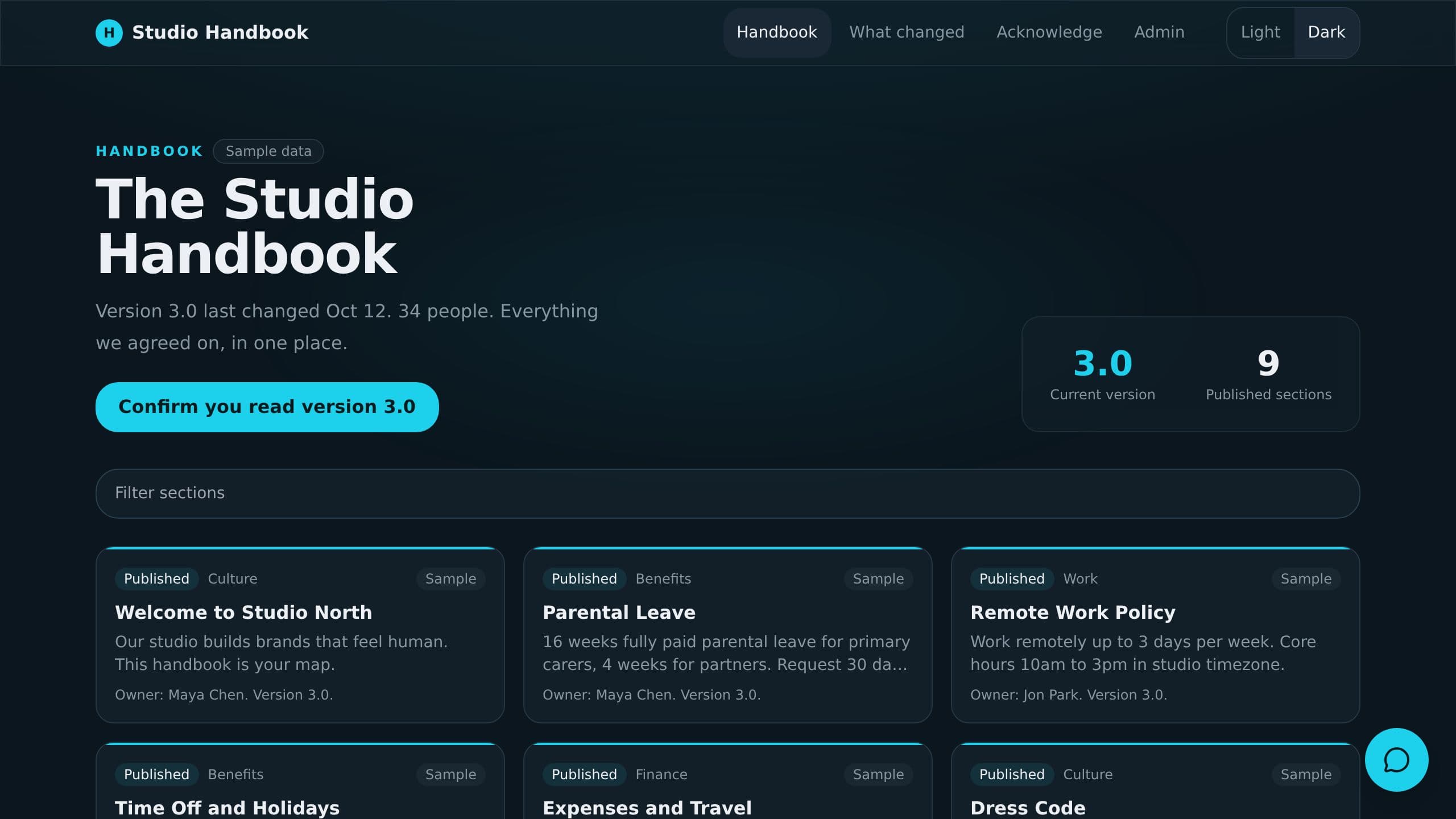Screen dimensions: 1456x819
Task: Click Sample badge on Remote Work Policy card
Action: (1306, 578)
